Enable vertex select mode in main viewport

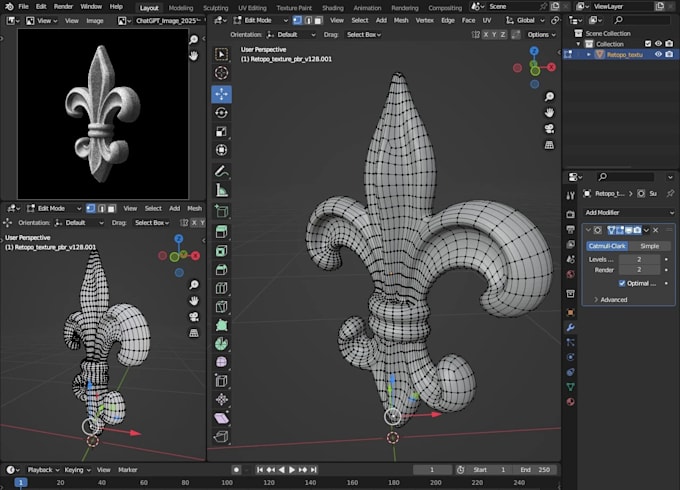click(x=298, y=20)
